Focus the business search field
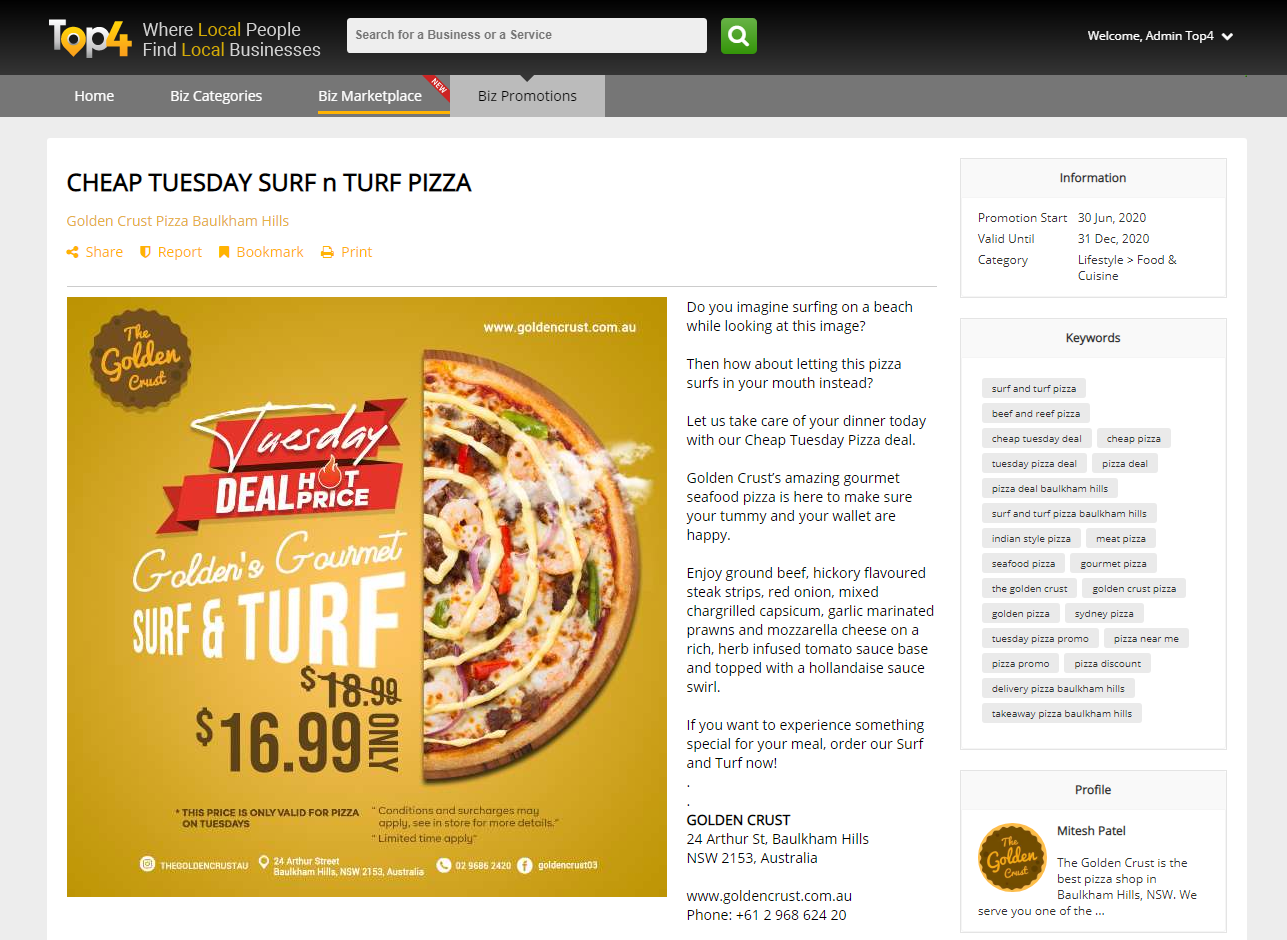The width and height of the screenshot is (1287, 940). [527, 35]
